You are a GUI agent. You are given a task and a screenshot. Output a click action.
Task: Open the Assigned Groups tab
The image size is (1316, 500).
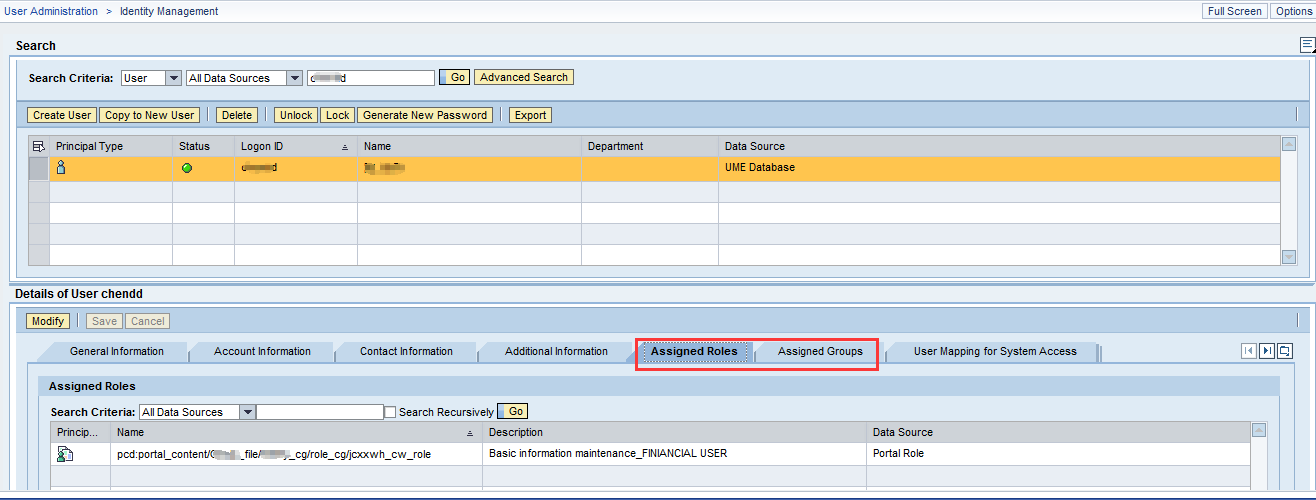820,351
